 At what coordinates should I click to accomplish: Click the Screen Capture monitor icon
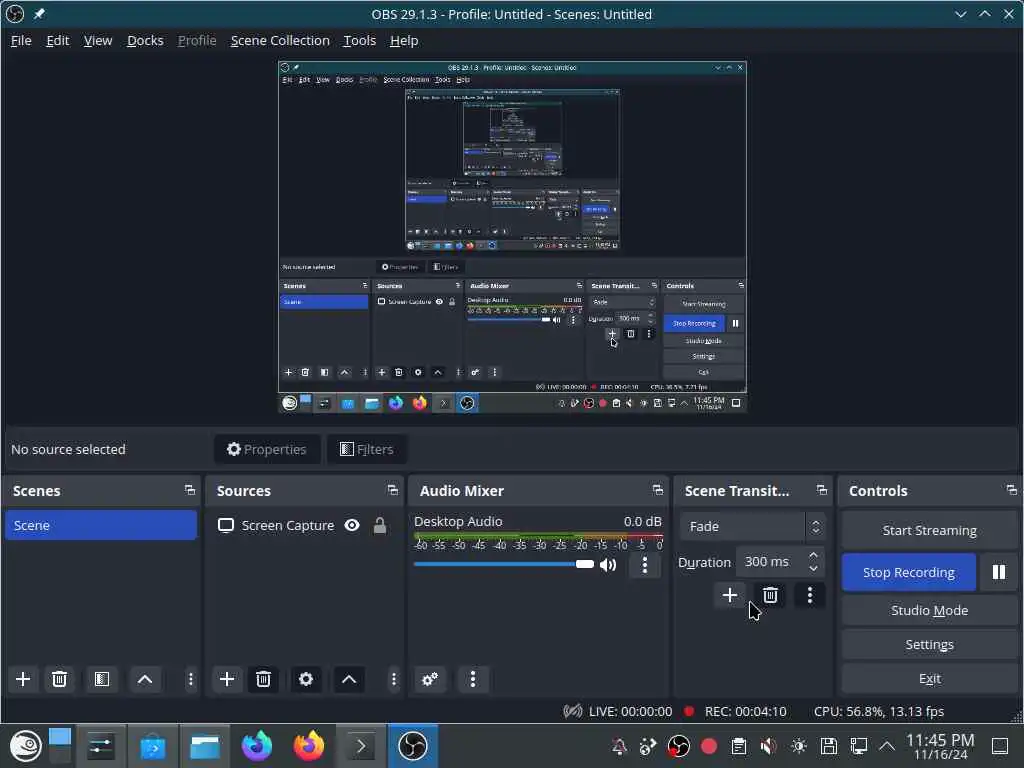click(x=226, y=526)
